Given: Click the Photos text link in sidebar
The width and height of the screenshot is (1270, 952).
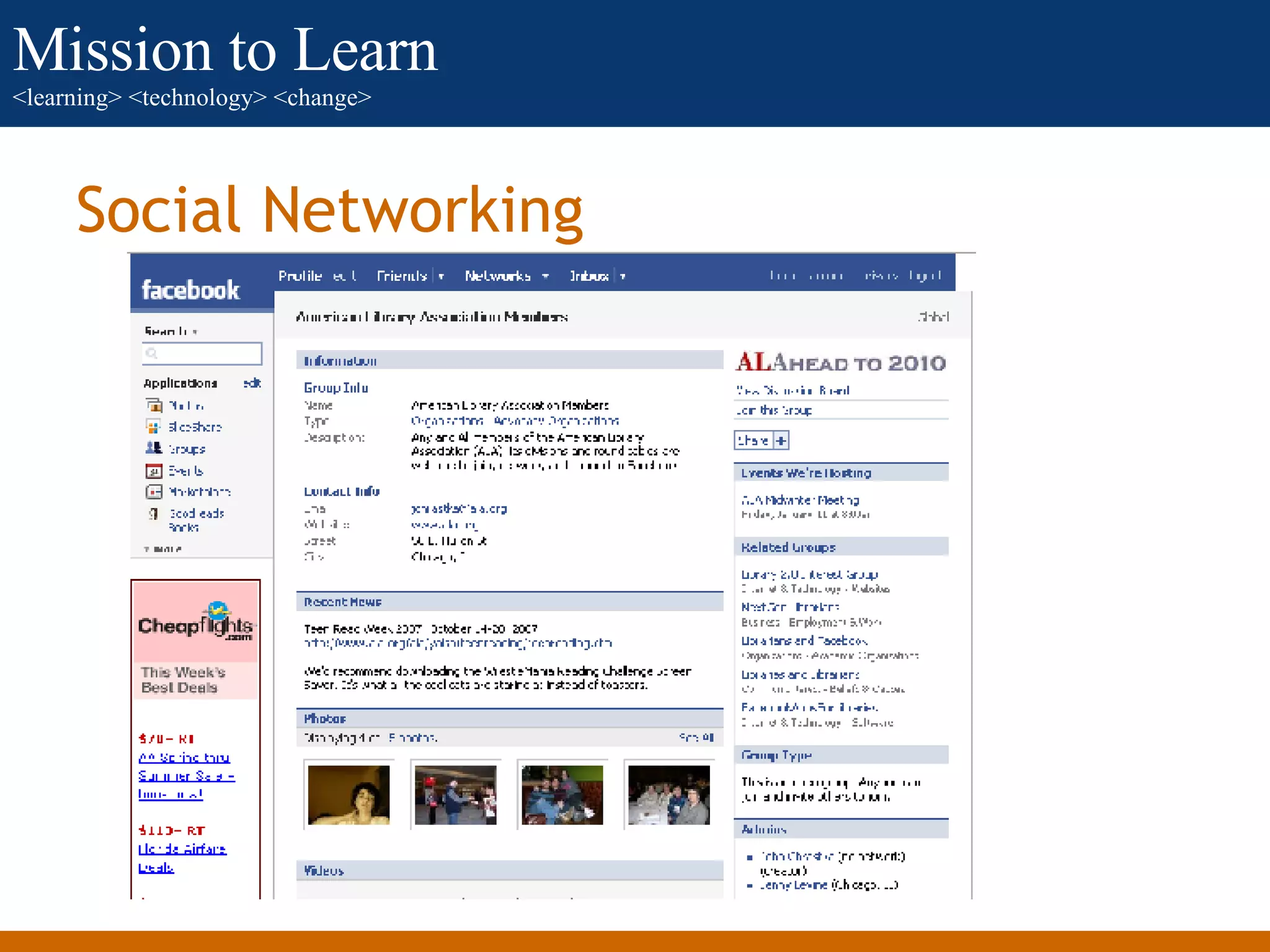Looking at the screenshot, I should point(186,405).
